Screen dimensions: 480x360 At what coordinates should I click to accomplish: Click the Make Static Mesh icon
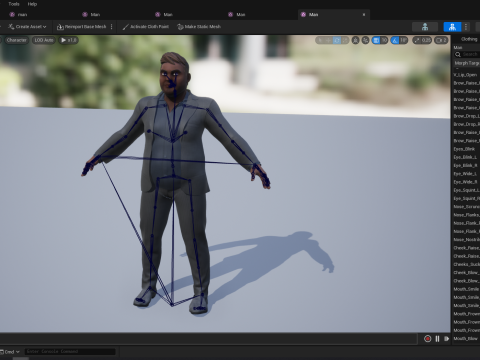click(x=180, y=27)
